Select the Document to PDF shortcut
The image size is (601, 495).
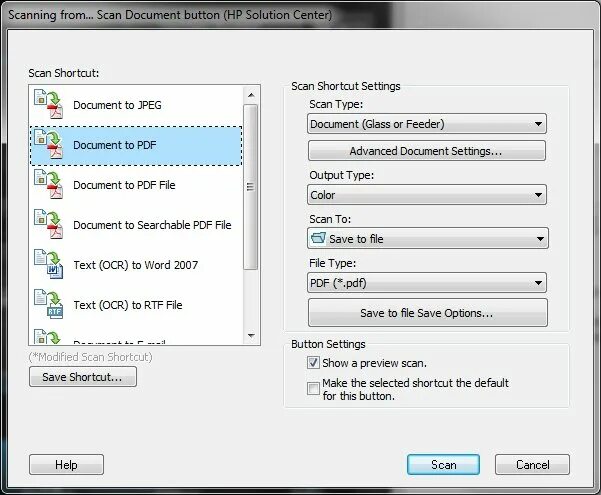pos(136,146)
